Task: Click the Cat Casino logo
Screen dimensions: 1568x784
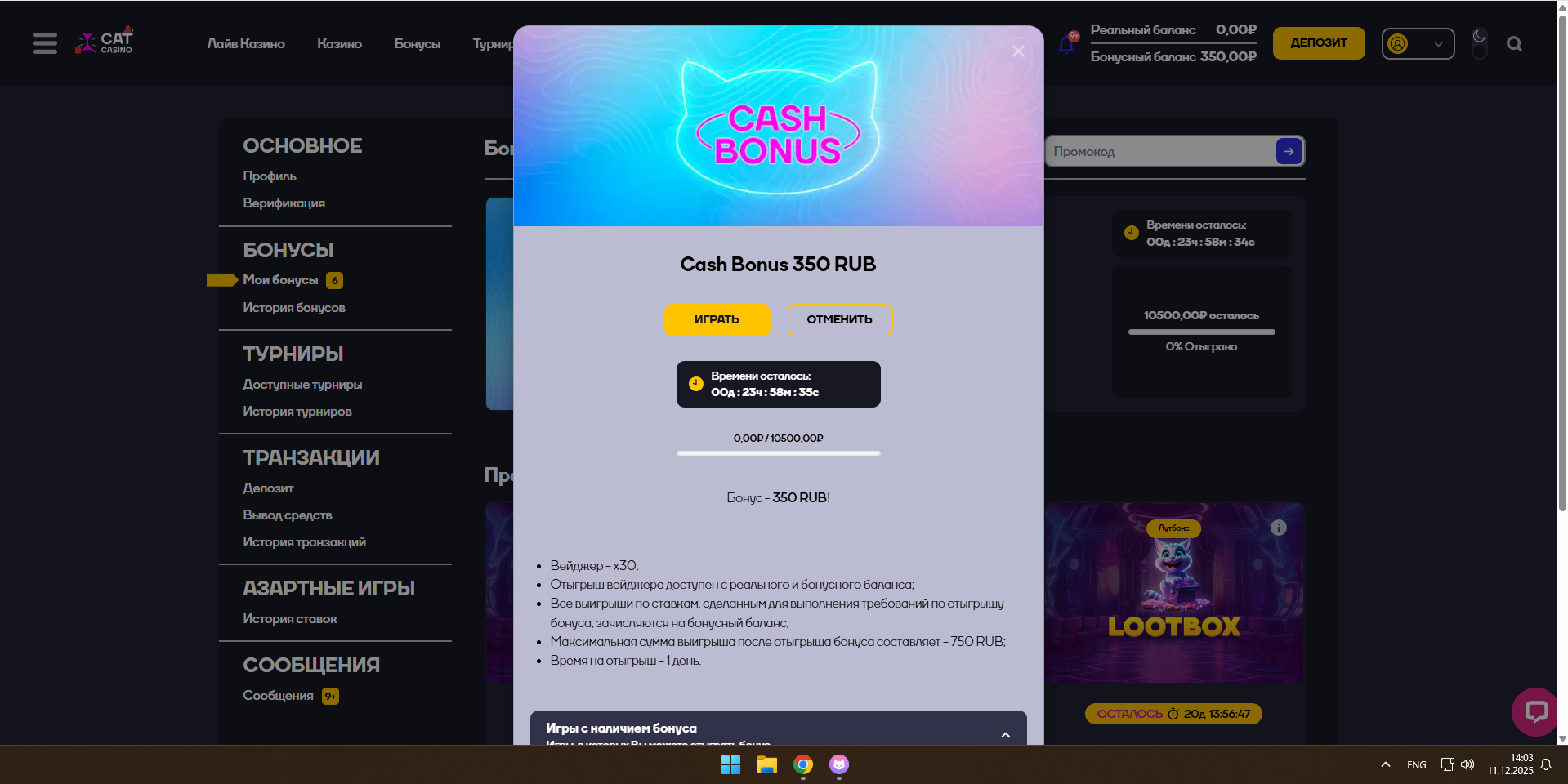Action: (x=104, y=41)
